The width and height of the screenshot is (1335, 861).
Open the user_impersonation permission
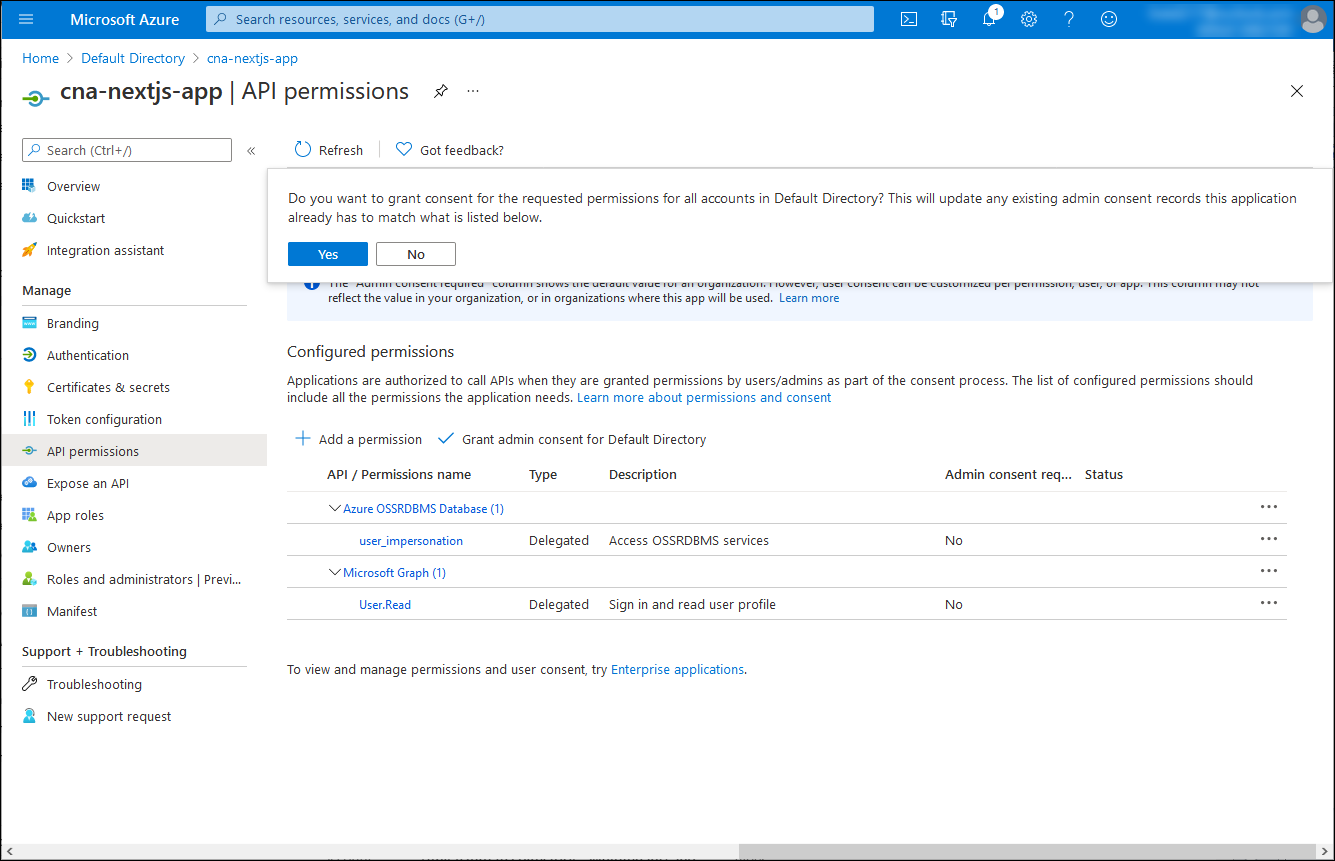point(411,540)
